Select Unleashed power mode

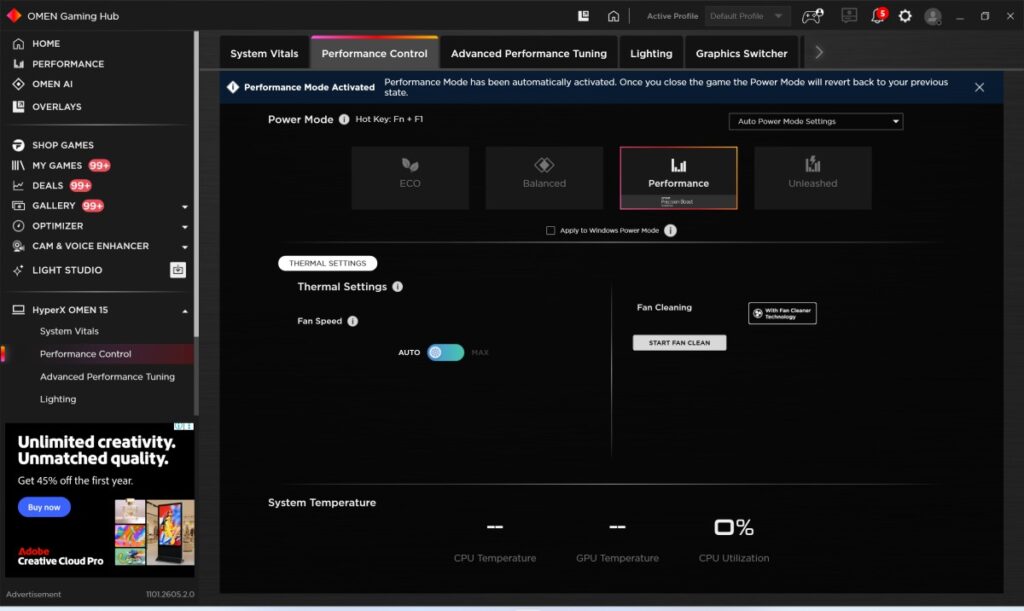point(812,178)
